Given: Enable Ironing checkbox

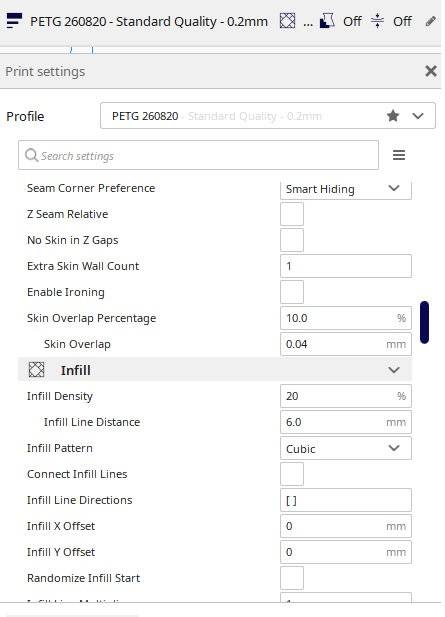Looking at the screenshot, I should [292, 292].
